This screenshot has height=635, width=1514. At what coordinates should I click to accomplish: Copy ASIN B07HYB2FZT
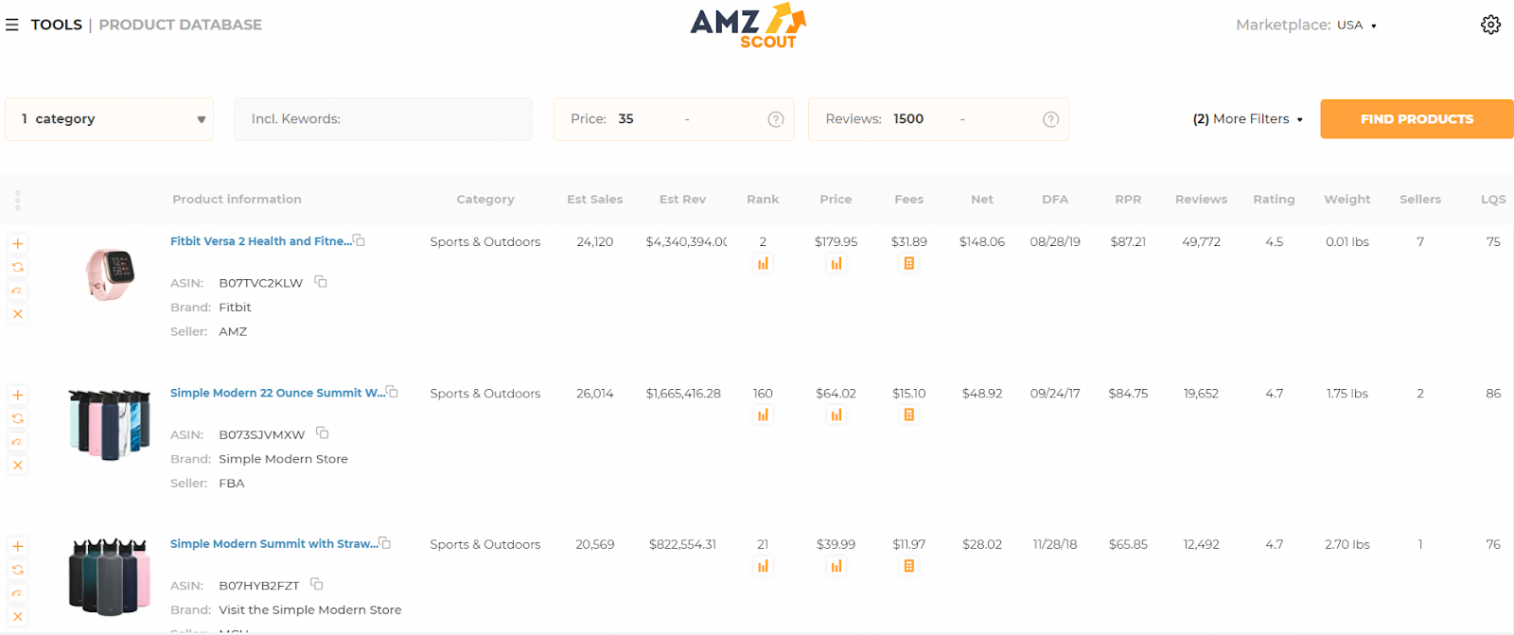coord(317,584)
